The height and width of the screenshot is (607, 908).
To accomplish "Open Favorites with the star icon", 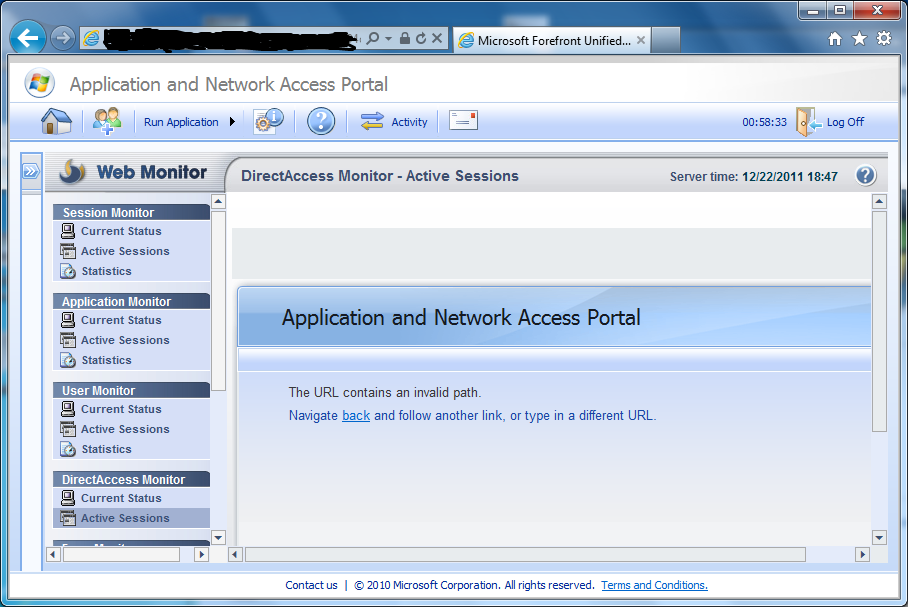I will (859, 39).
